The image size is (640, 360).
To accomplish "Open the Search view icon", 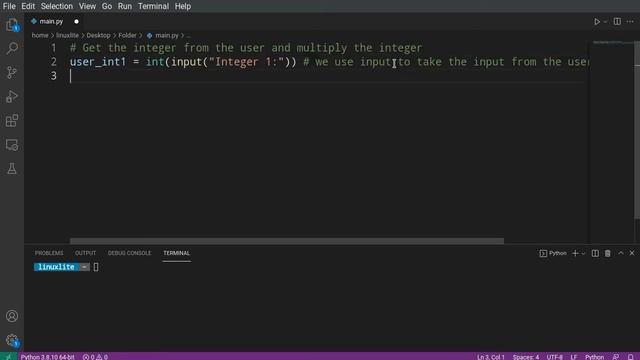I will [12, 49].
